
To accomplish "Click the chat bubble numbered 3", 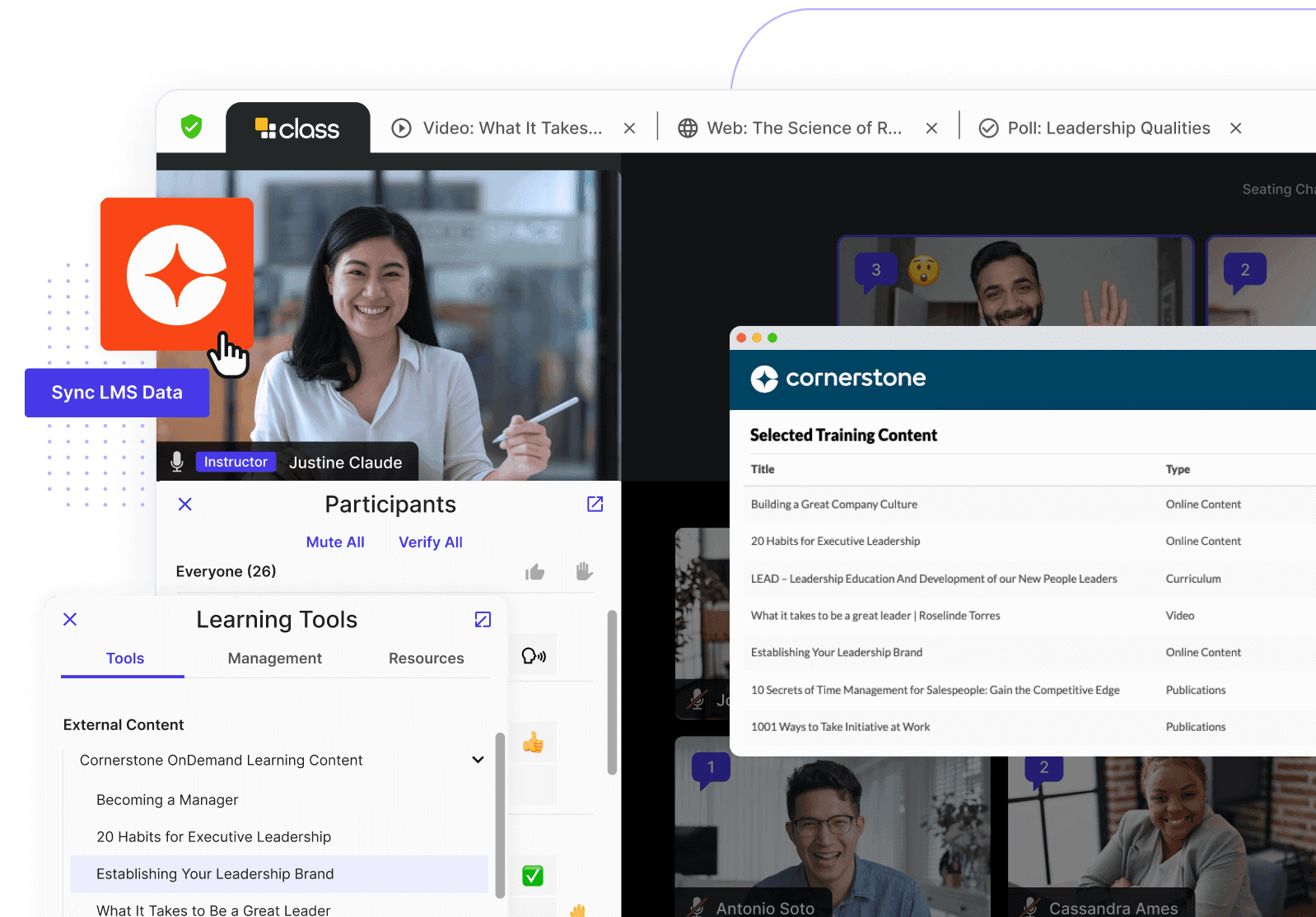I will coord(875,272).
